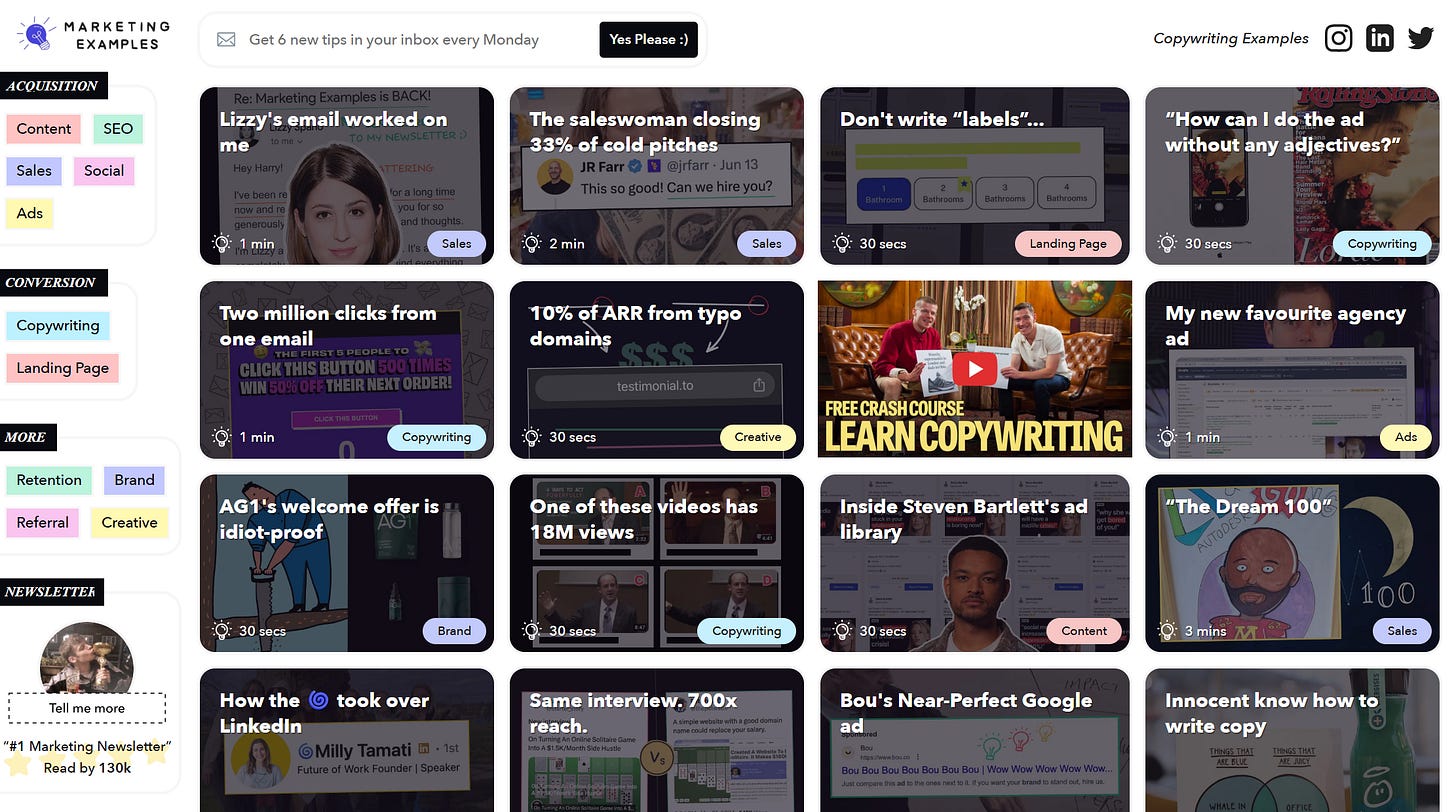Click lightbulb icon on 'Don't write labels' card
The height and width of the screenshot is (812, 1456).
point(842,243)
